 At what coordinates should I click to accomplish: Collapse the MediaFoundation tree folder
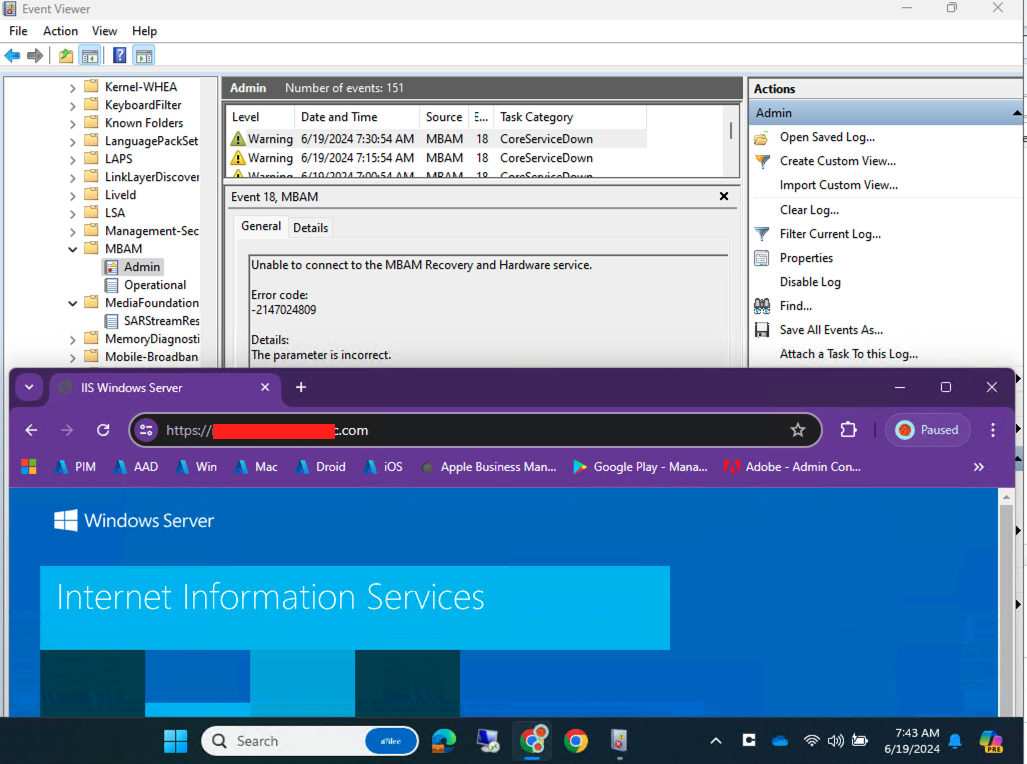click(x=73, y=303)
